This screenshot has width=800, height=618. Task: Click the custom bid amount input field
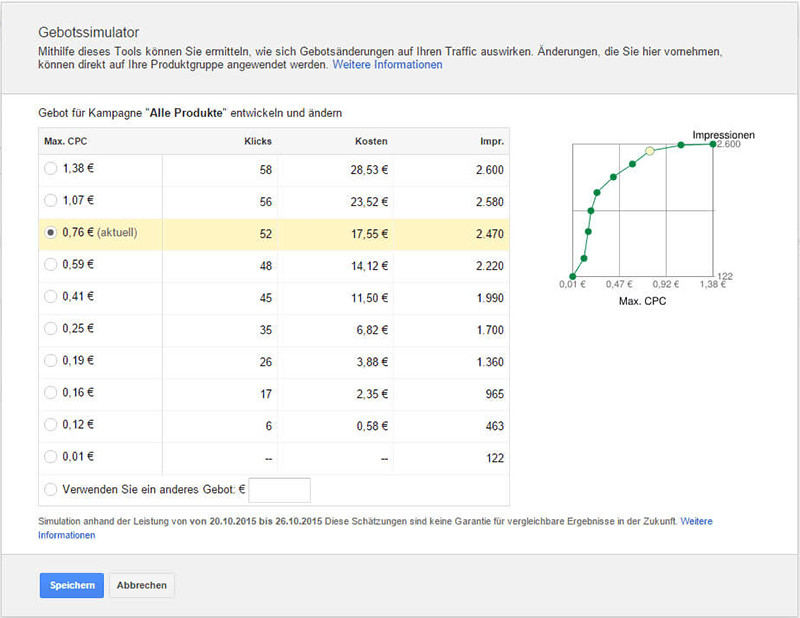click(279, 490)
